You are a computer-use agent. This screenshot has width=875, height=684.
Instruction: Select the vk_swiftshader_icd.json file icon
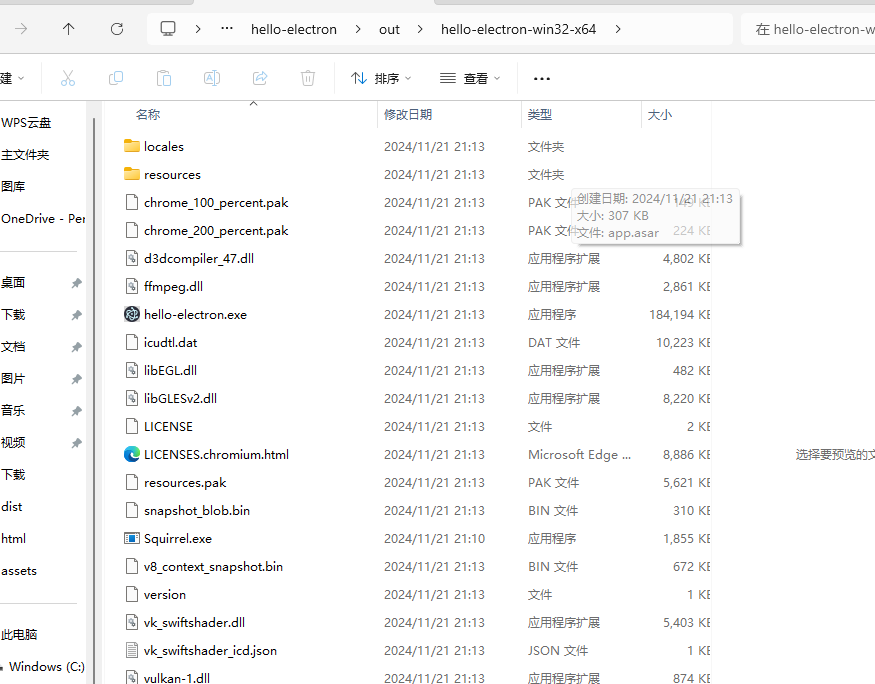pos(132,651)
